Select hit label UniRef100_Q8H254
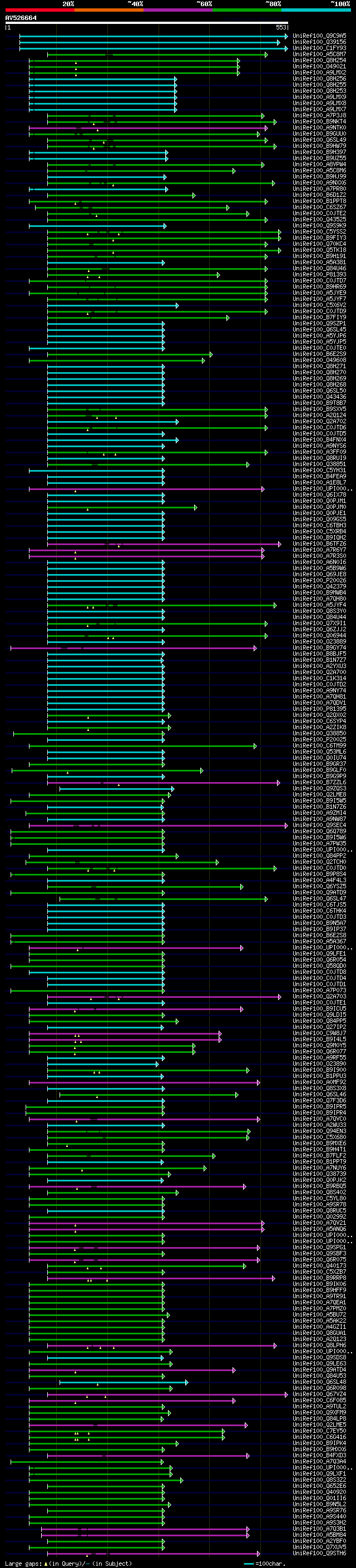The height and width of the screenshot is (1568, 356). point(319,60)
